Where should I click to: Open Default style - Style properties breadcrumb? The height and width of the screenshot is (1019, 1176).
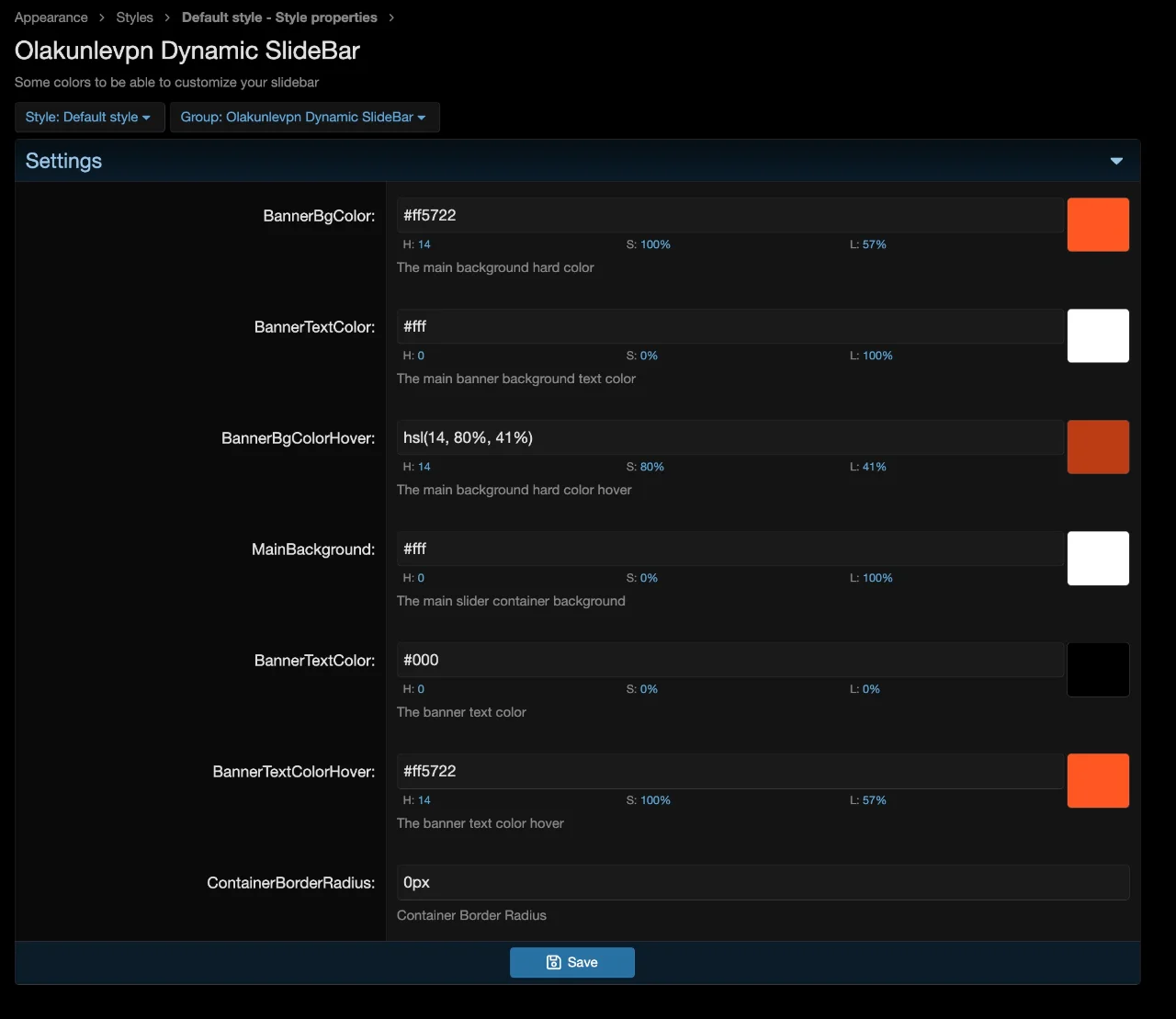tap(279, 17)
